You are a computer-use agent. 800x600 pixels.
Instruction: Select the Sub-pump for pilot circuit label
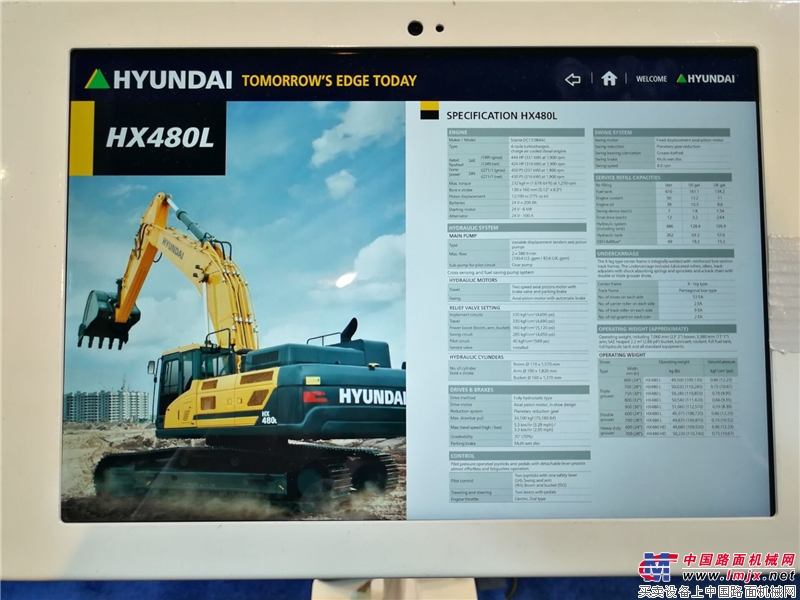point(472,266)
